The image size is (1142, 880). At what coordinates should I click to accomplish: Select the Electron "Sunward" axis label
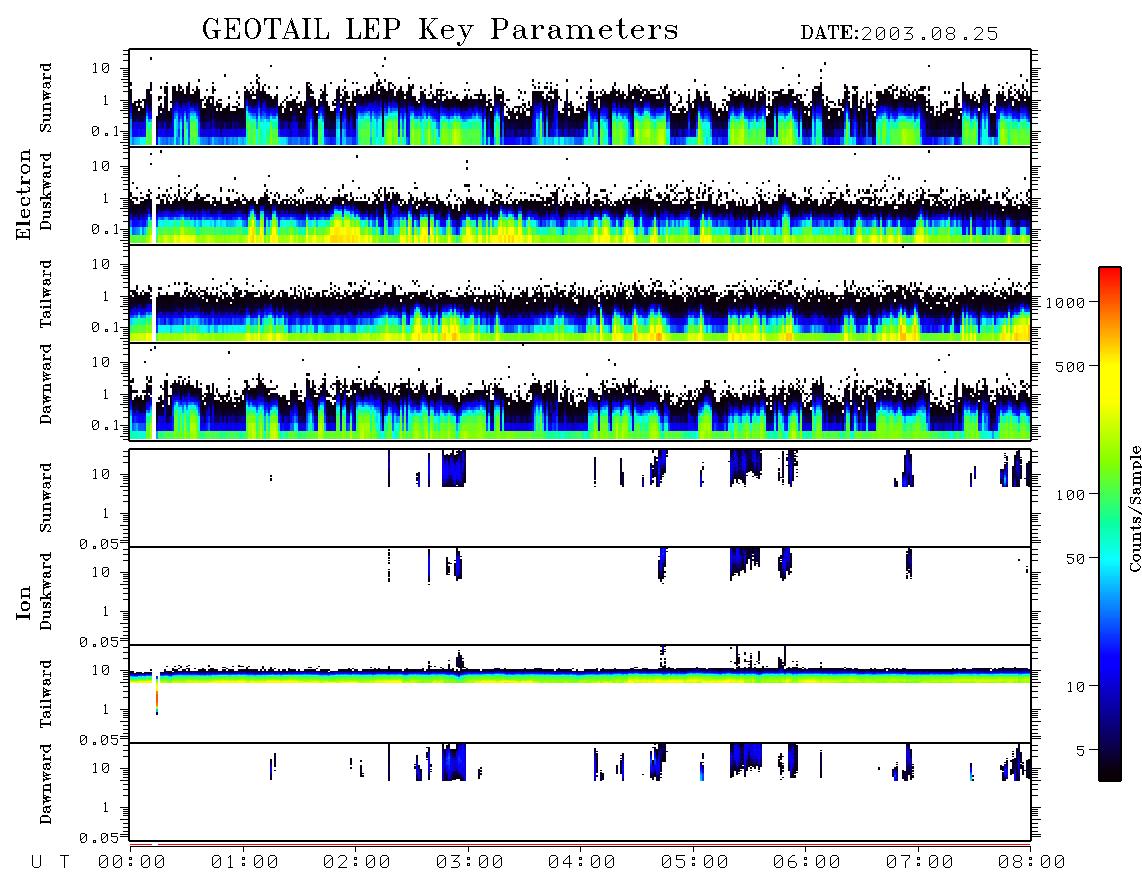click(46, 98)
